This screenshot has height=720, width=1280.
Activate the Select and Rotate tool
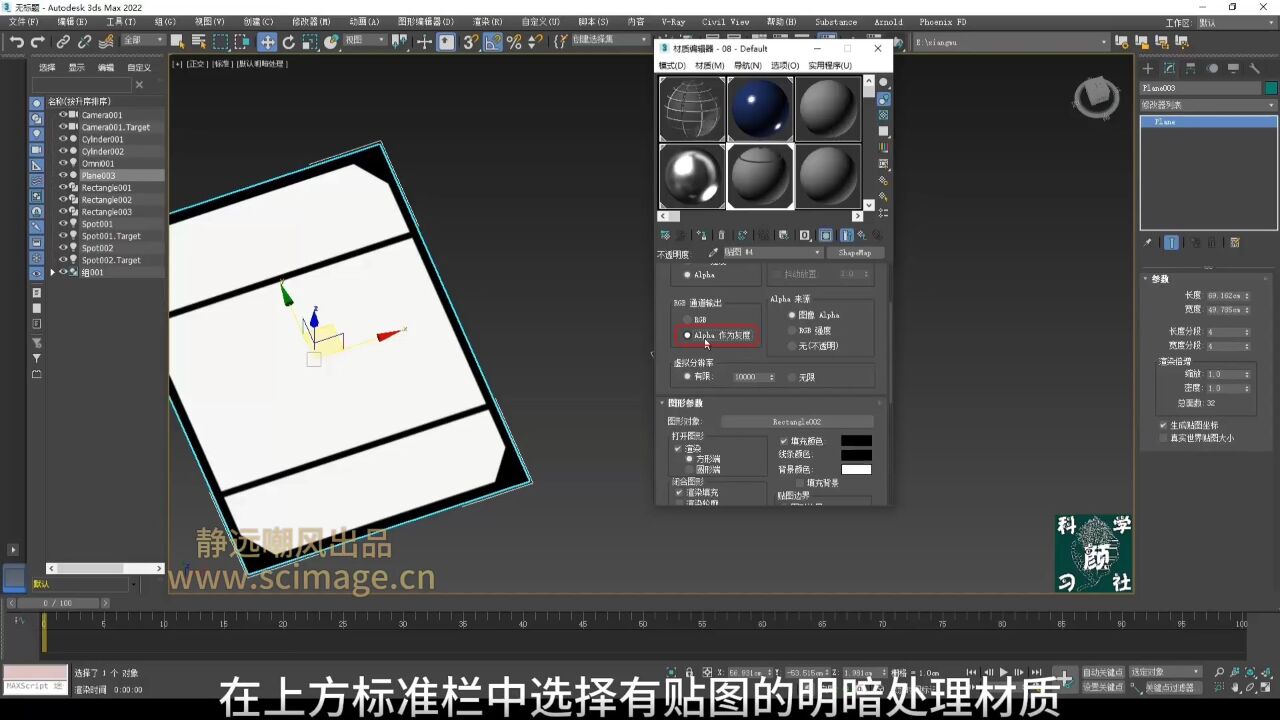click(289, 41)
